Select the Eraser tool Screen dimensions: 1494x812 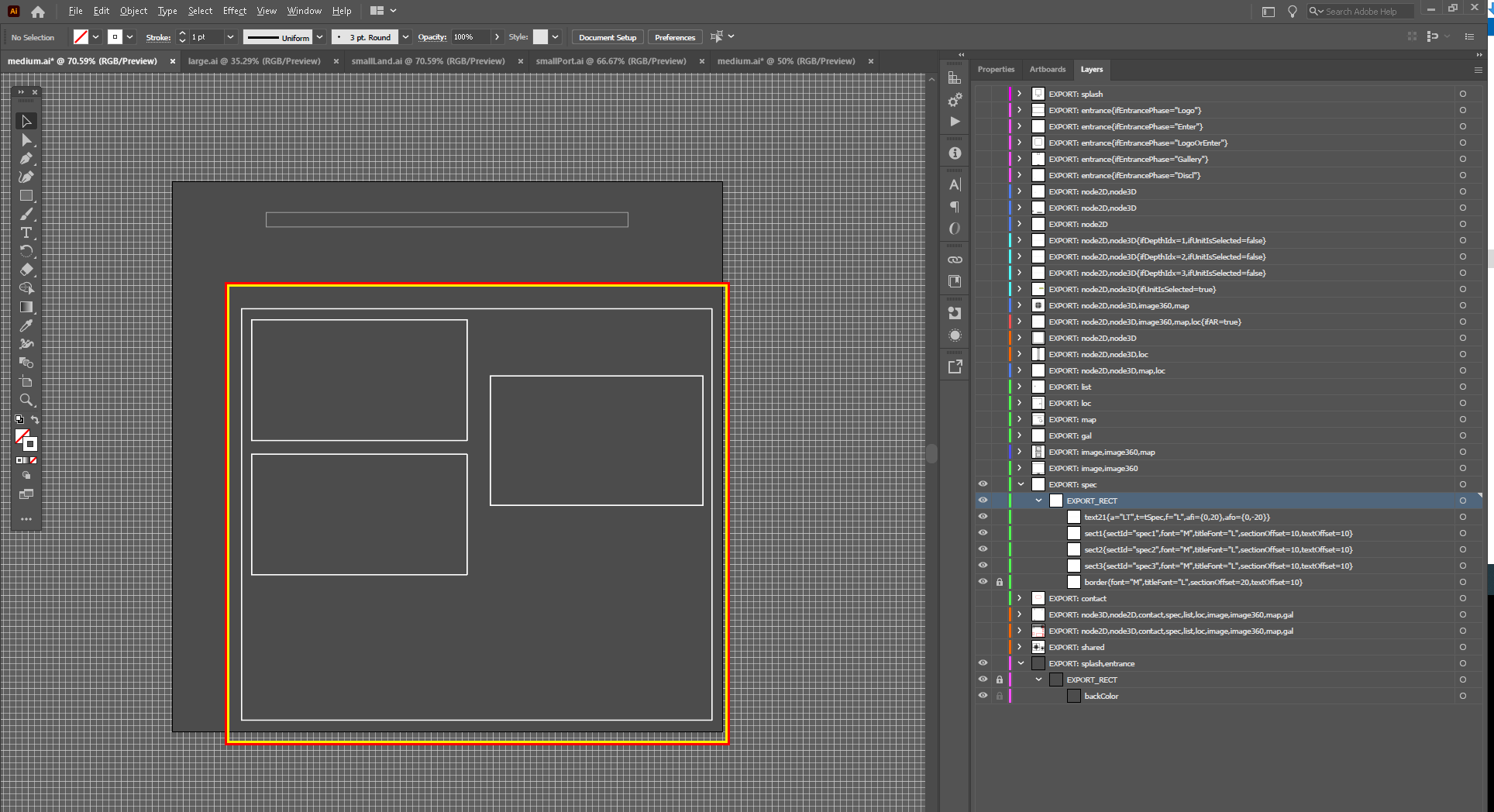point(26,270)
